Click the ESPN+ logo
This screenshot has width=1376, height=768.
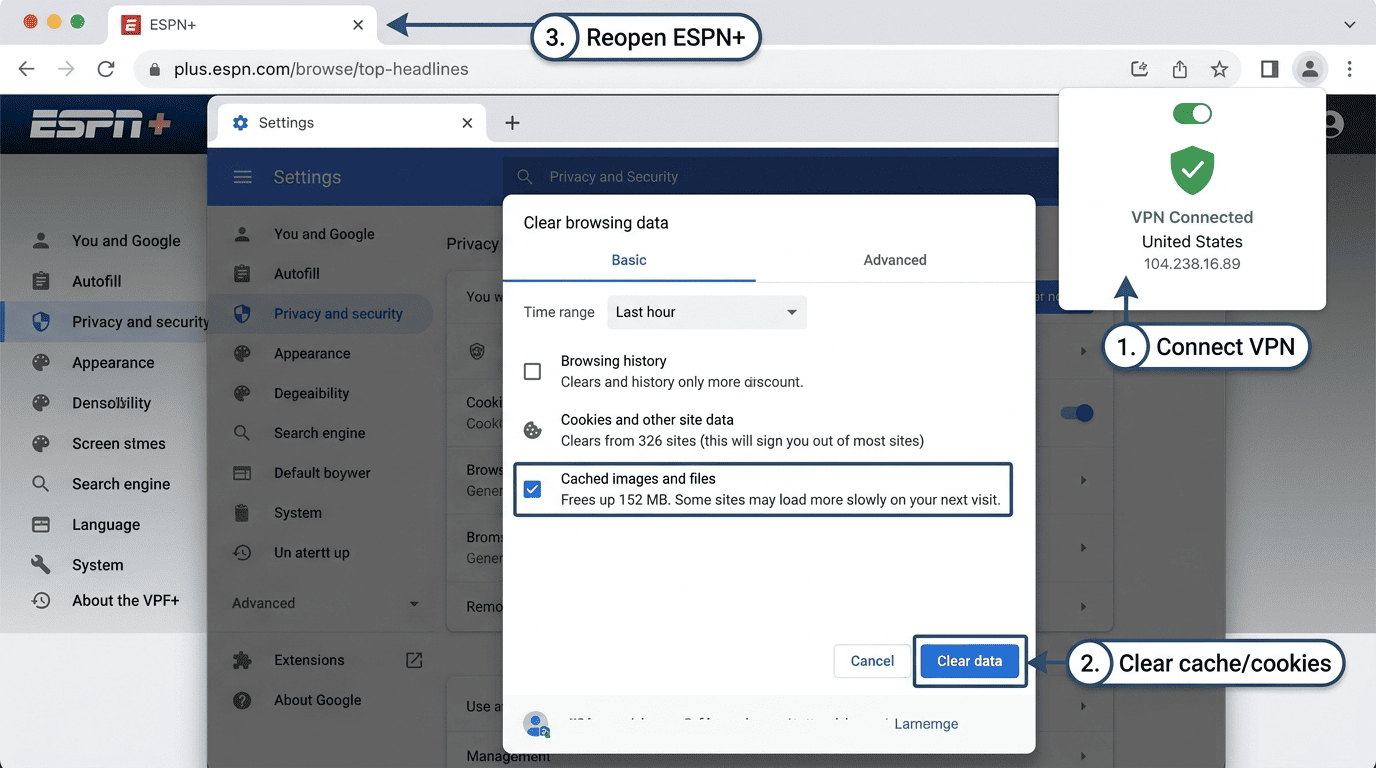[x=100, y=125]
